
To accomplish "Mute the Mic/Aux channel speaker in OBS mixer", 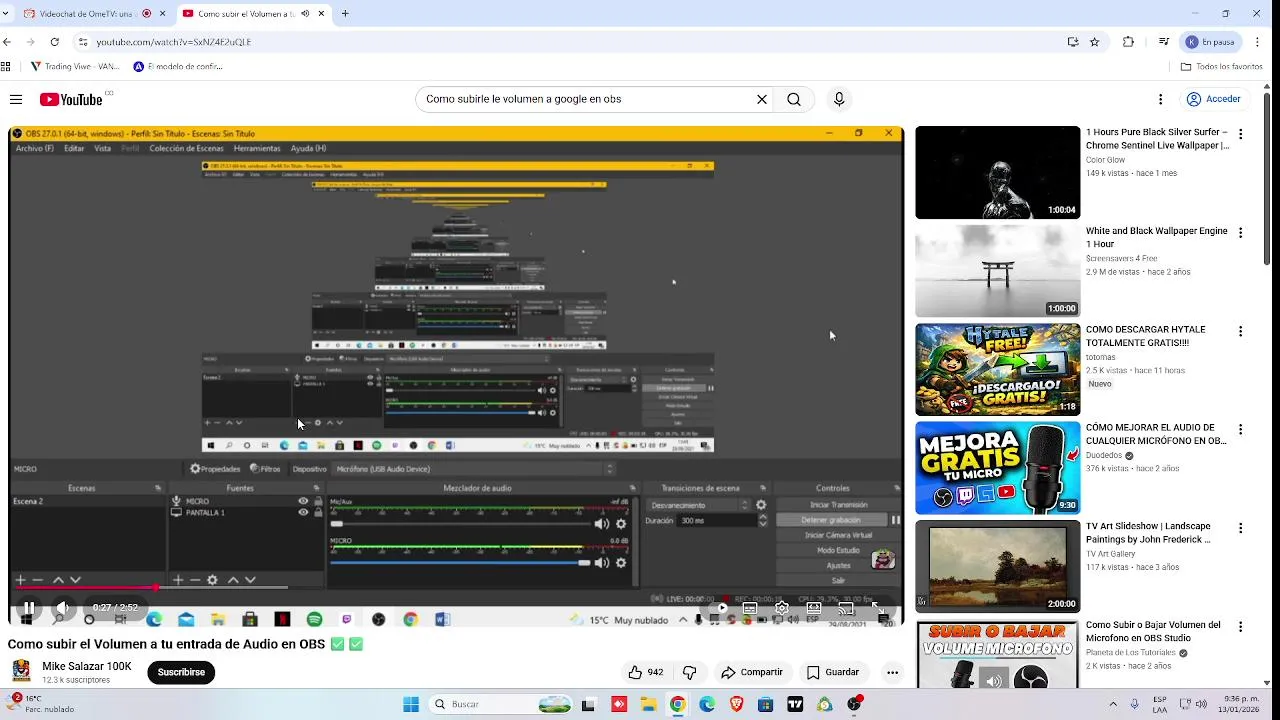I will point(601,524).
